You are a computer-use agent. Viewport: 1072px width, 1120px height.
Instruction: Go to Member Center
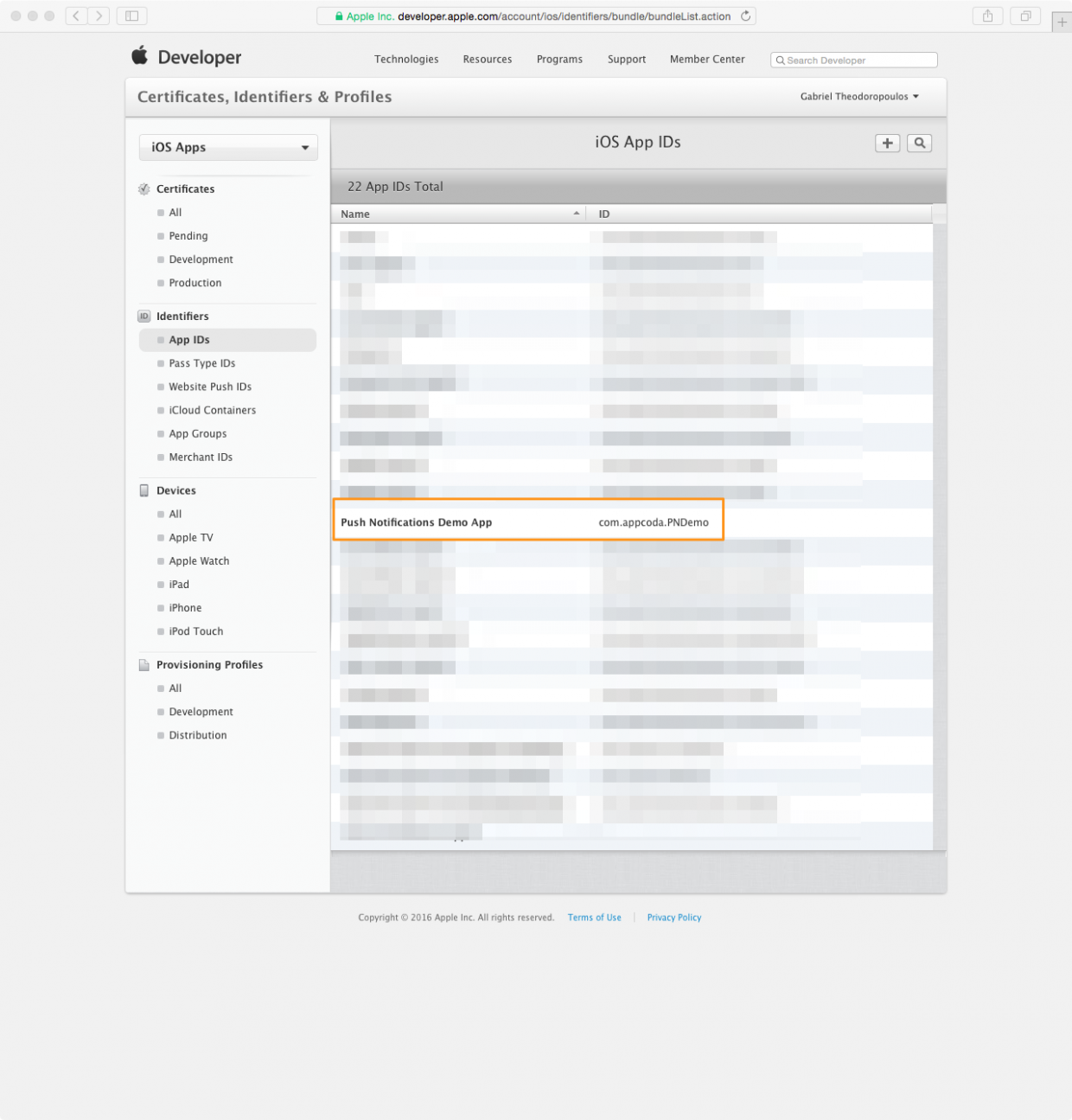[x=707, y=59]
